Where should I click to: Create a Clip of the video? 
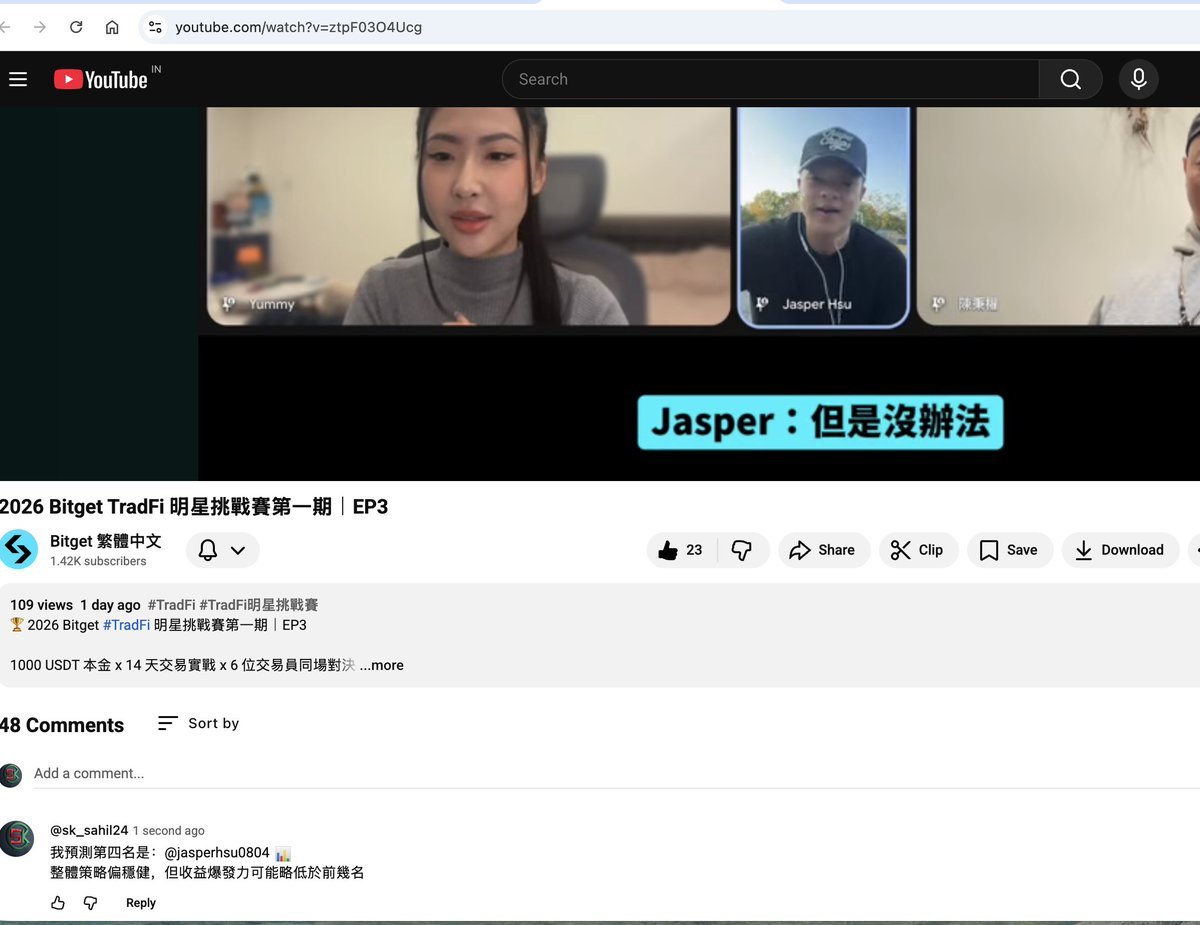pyautogui.click(x=918, y=550)
